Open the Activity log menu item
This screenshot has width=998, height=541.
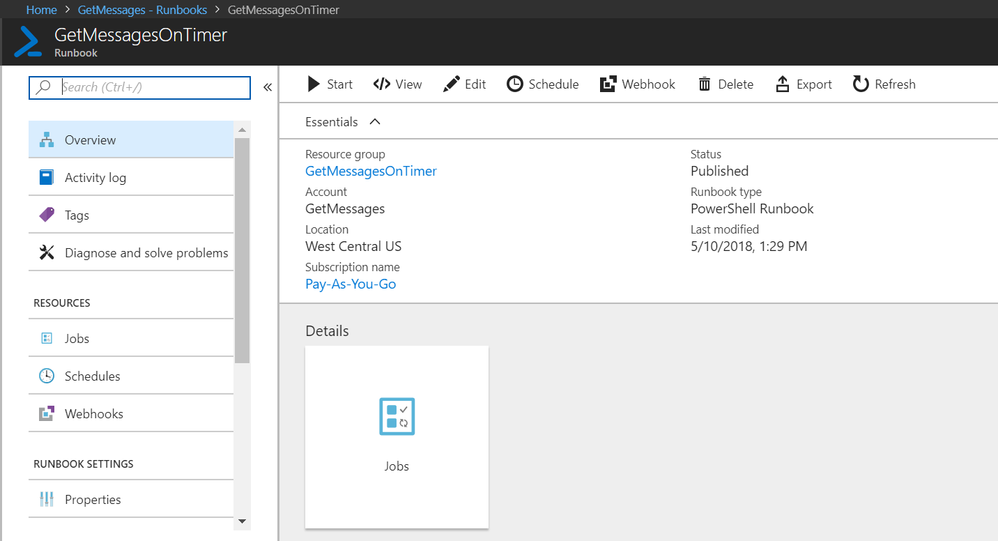click(131, 178)
